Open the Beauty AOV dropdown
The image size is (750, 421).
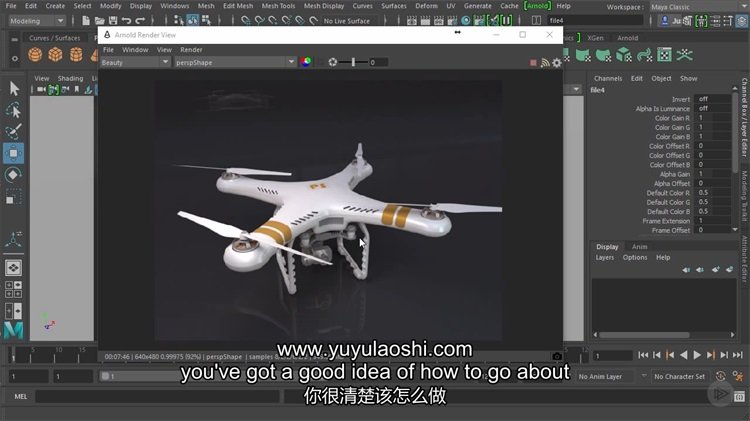tap(135, 62)
